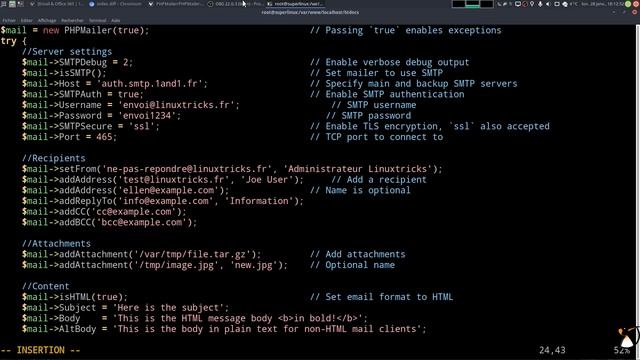
Task: Click in the line '$mail->isSMTP();'
Action: tap(64, 73)
